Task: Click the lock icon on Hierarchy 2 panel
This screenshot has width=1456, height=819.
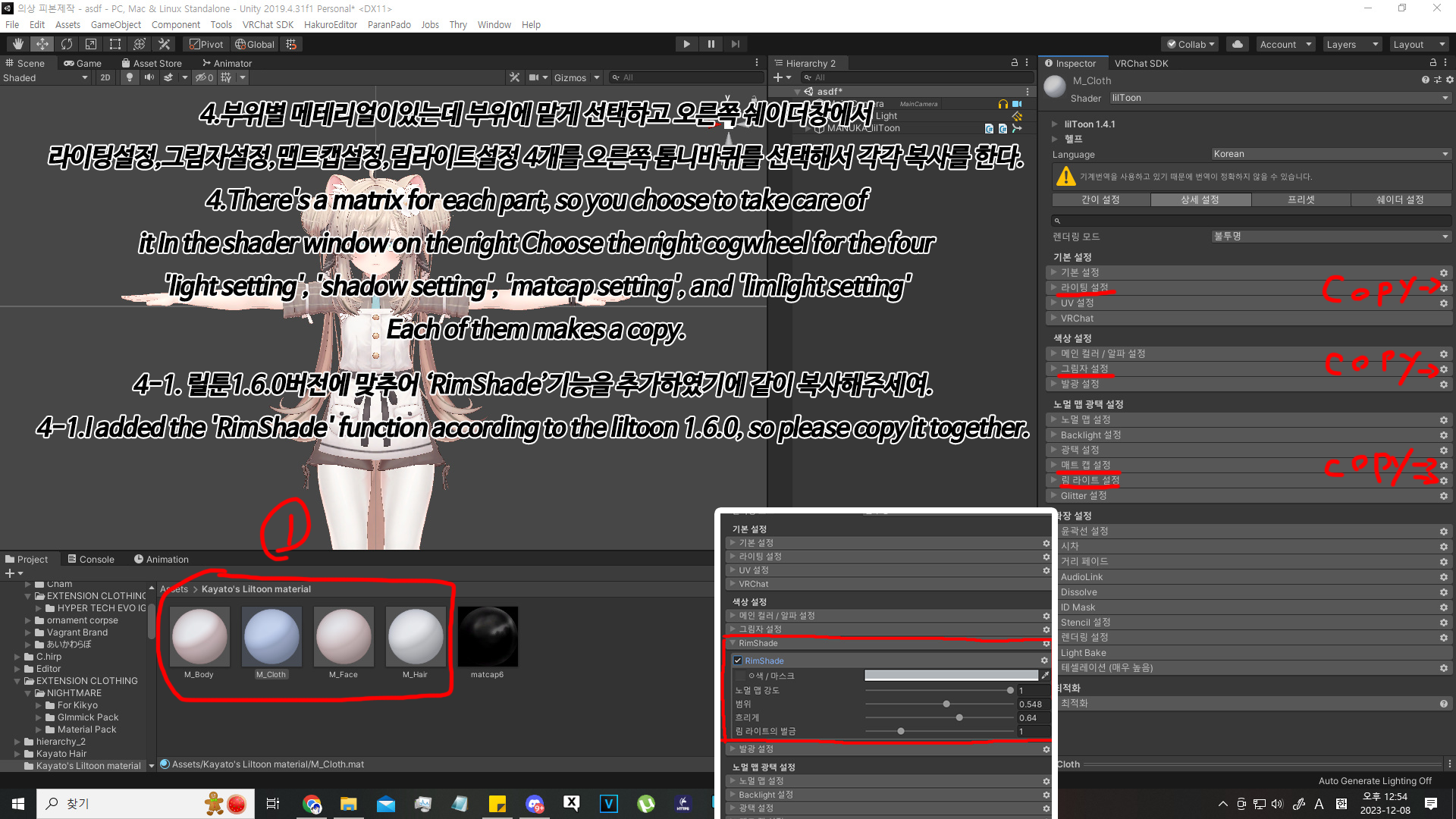Action: point(1014,63)
